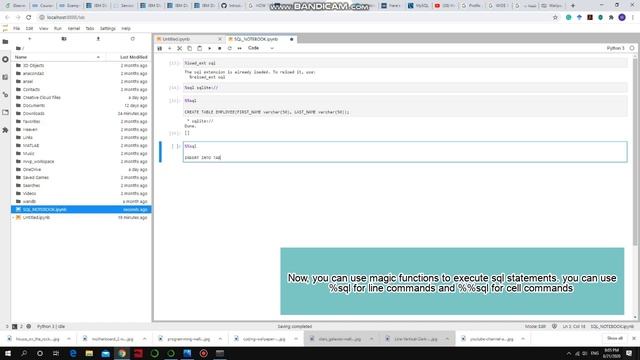Click Show all downloads button

[x=615, y=338]
